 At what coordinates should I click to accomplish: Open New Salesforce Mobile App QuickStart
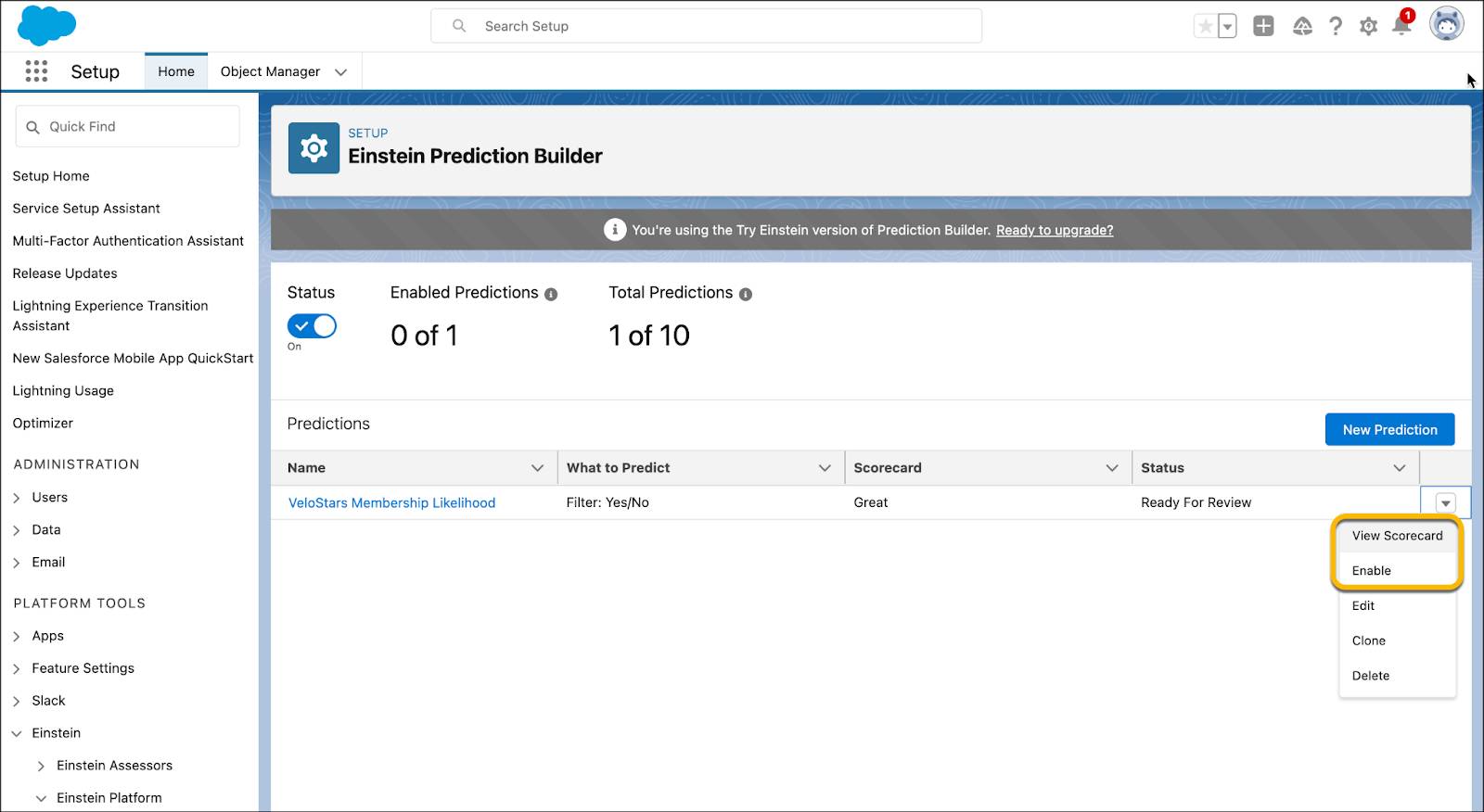[133, 359]
